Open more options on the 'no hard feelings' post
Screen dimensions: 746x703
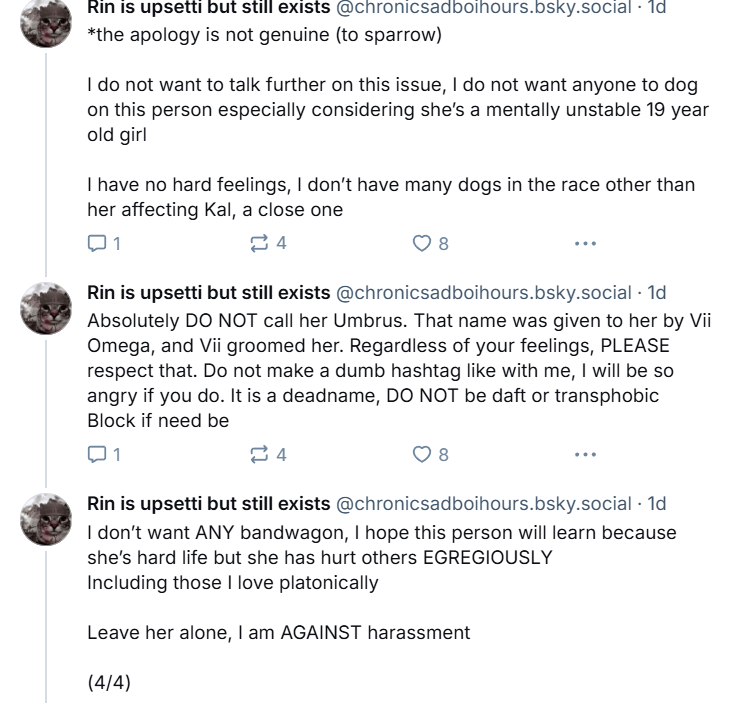585,244
